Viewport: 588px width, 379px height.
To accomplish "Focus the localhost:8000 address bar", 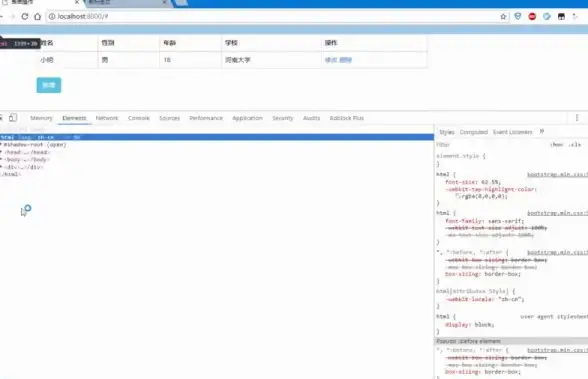I will pyautogui.click(x=278, y=16).
